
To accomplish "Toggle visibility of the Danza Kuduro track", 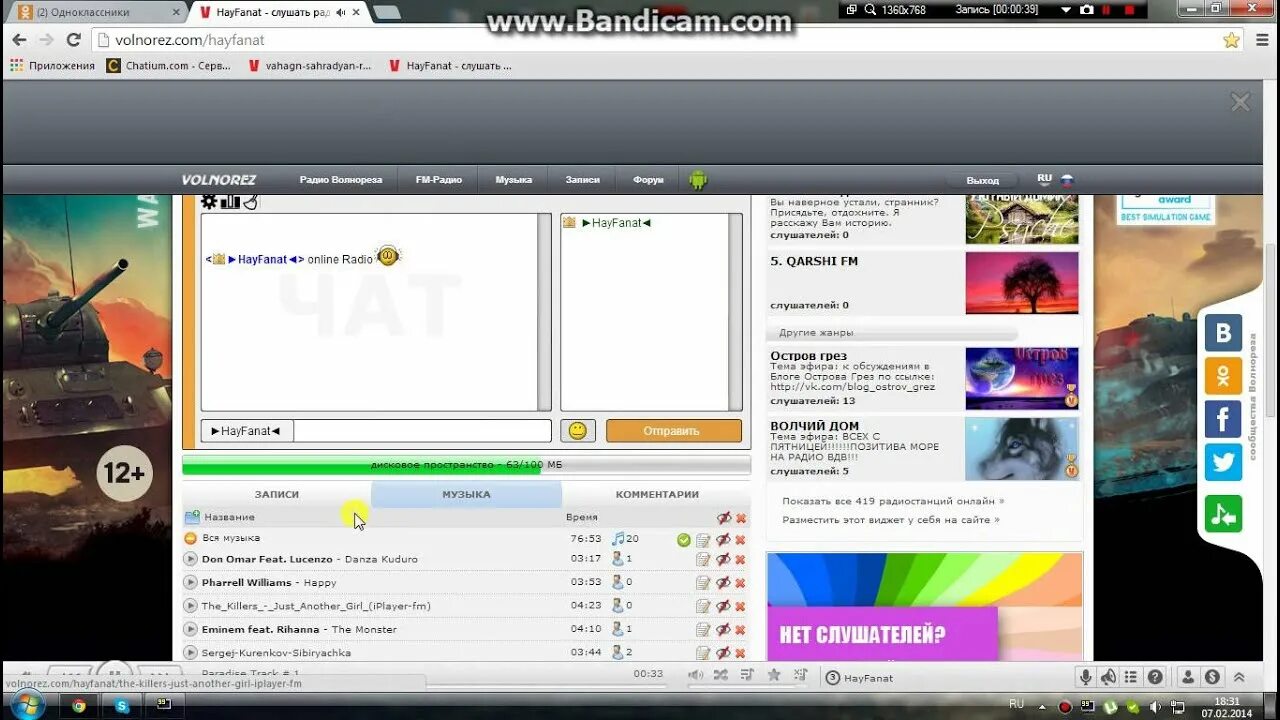I will [x=723, y=560].
